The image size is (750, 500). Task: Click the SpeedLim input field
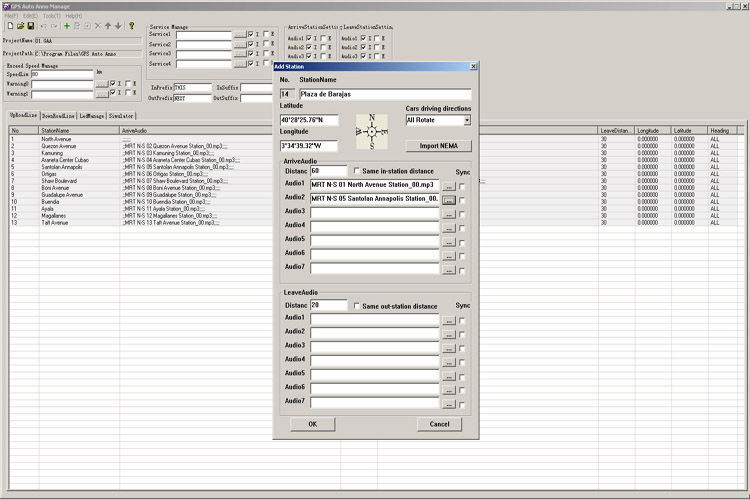click(x=62, y=74)
